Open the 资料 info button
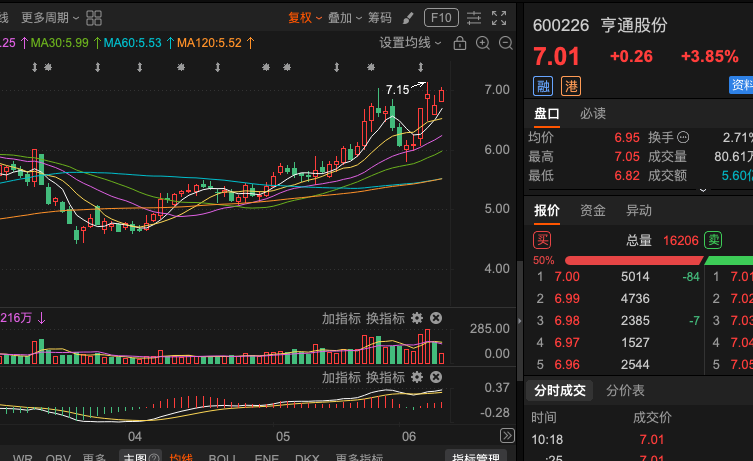 click(x=741, y=85)
